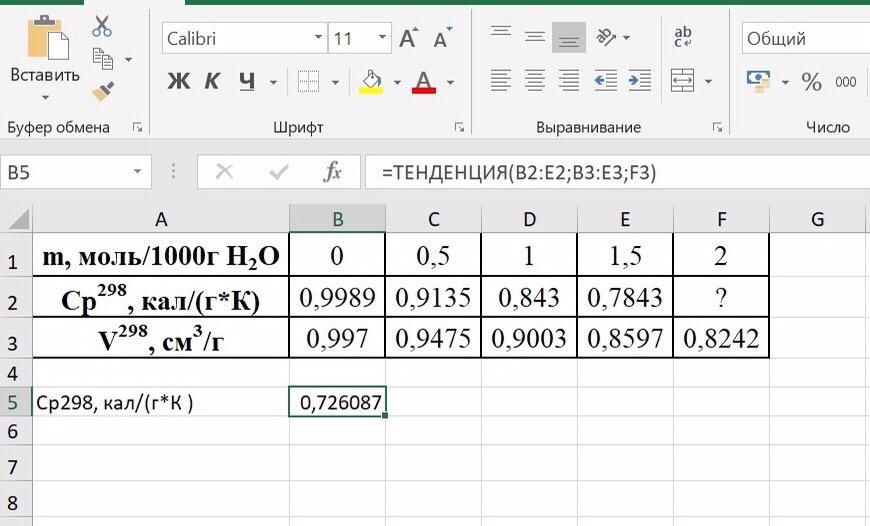Click the formula bar with ТЕНДЕНЦИЯ formula
Image resolution: width=870 pixels, height=526 pixels.
pyautogui.click(x=600, y=173)
